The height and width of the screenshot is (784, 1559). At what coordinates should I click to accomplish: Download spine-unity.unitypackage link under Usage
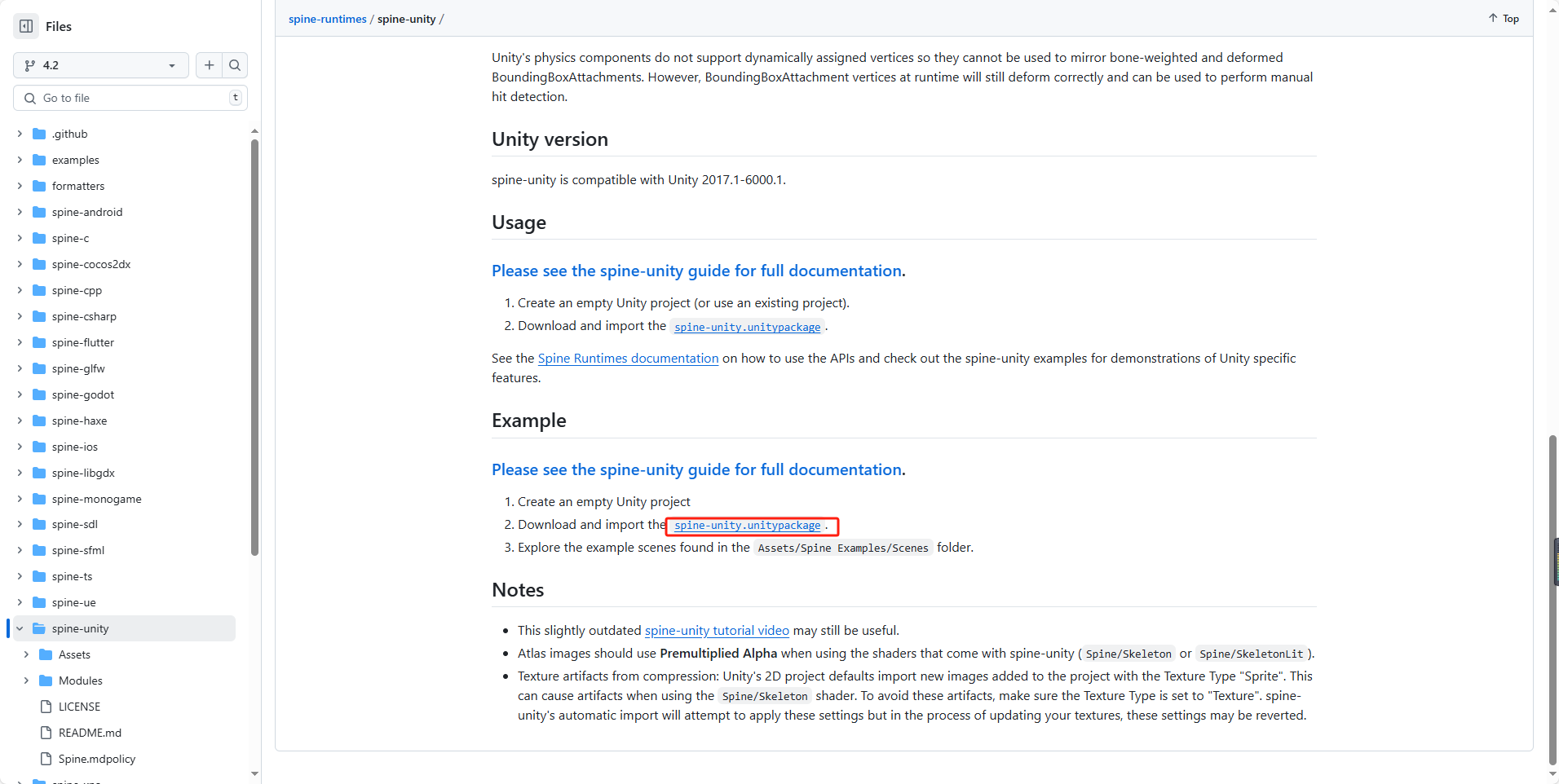[x=748, y=327]
